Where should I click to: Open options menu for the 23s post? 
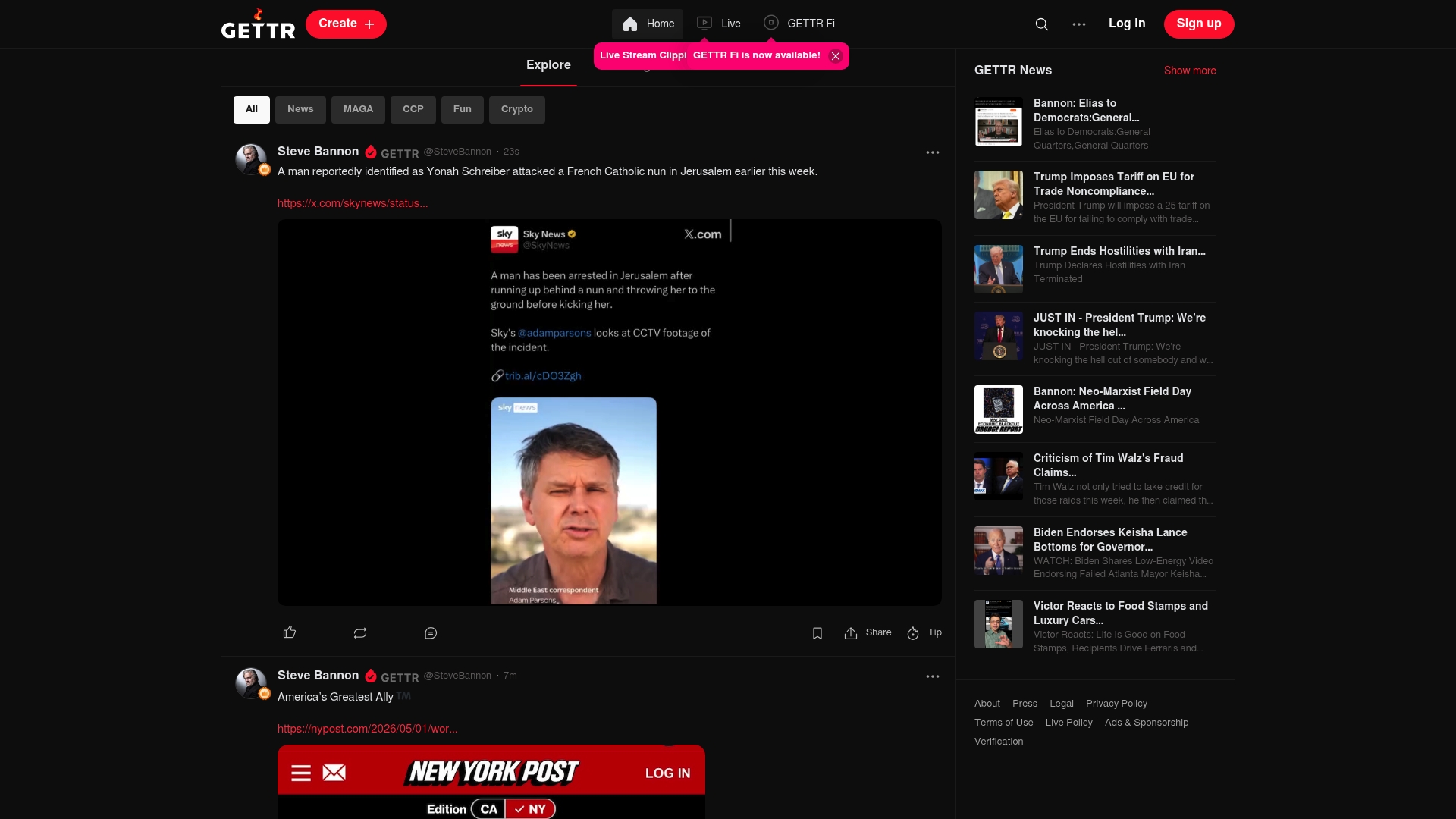[933, 152]
